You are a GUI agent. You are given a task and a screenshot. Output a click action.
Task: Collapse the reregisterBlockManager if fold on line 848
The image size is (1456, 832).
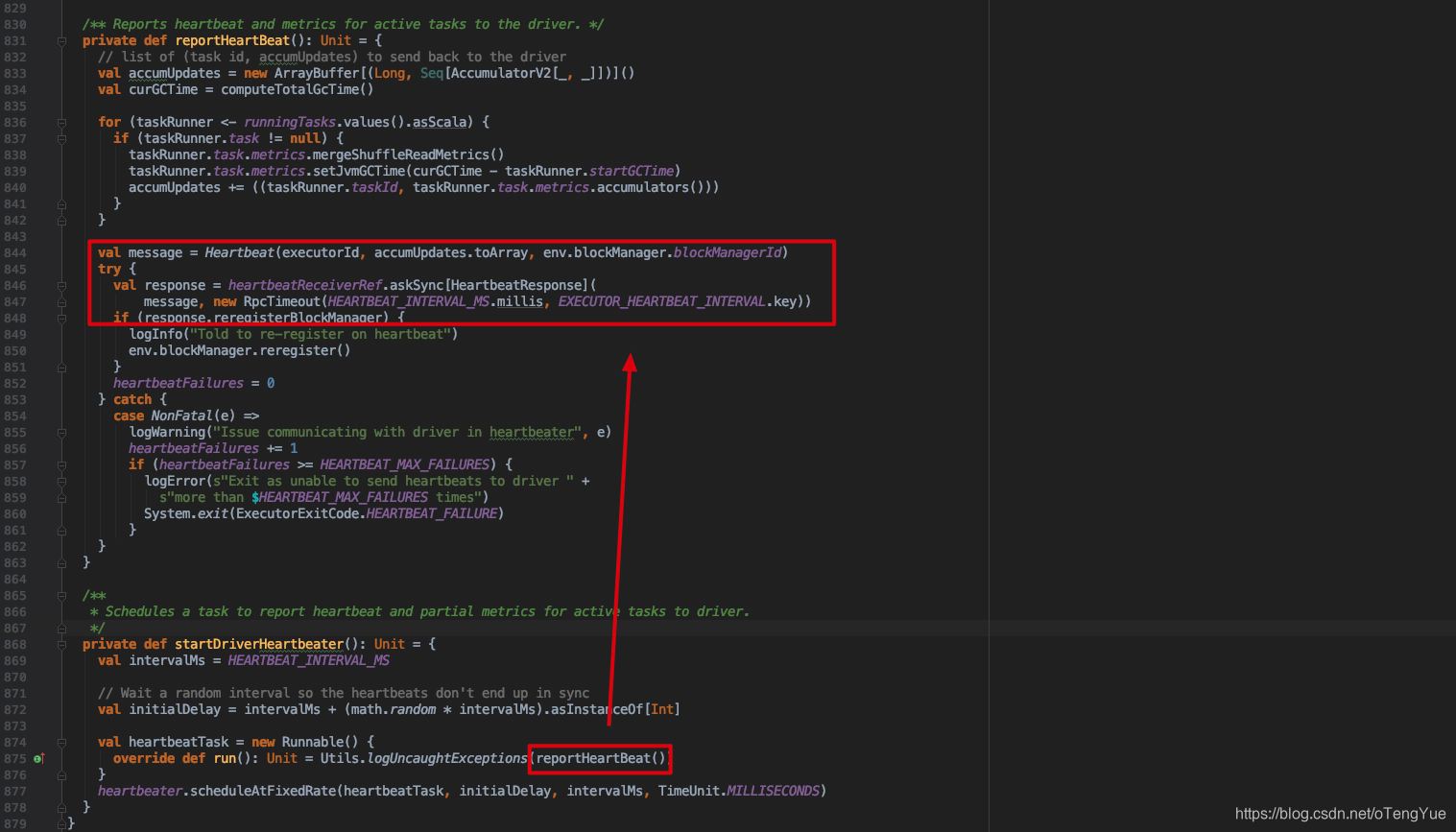[x=61, y=319]
